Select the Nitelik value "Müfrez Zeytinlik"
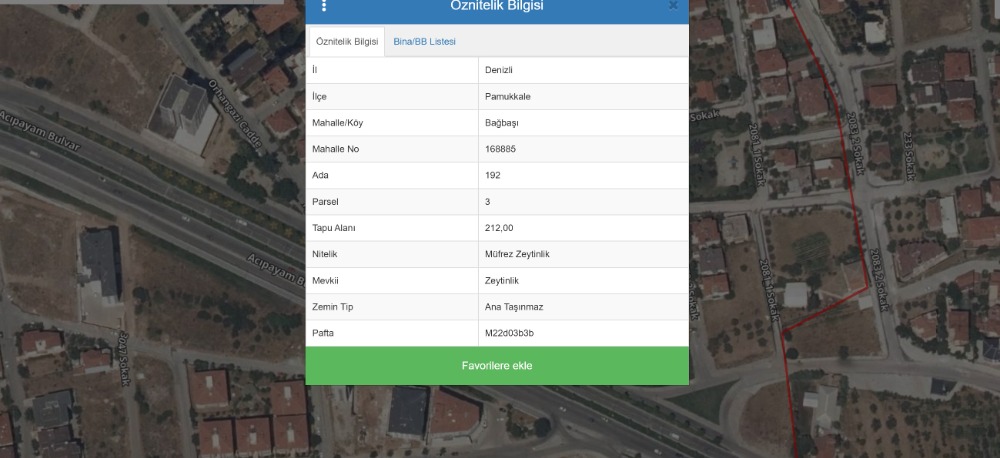 (517, 254)
